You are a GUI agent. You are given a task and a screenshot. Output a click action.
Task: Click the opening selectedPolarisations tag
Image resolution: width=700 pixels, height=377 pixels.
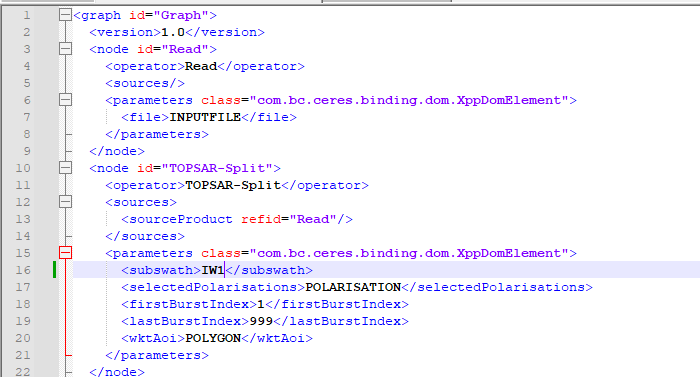click(x=213, y=287)
